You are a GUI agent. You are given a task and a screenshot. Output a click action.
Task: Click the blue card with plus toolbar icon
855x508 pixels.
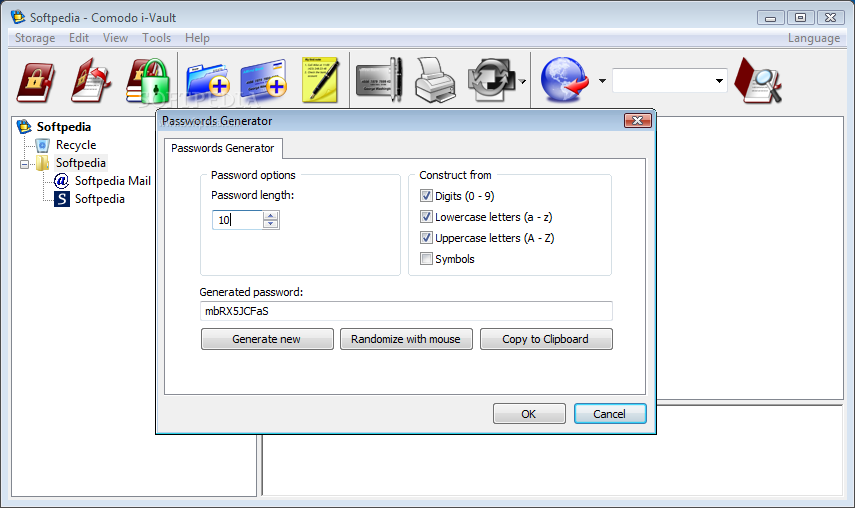pos(264,81)
